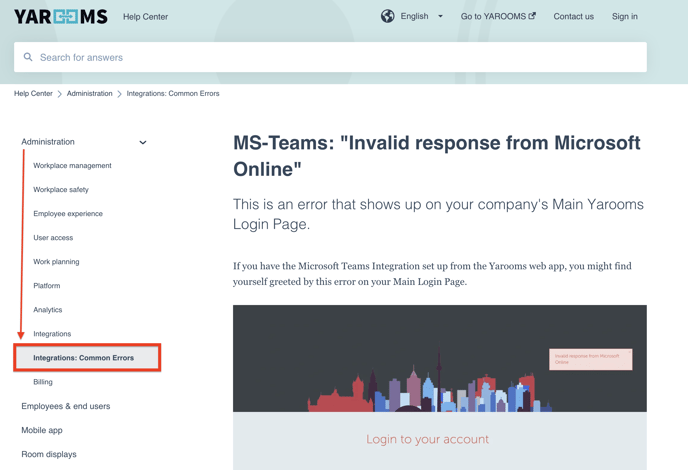This screenshot has height=470, width=688.
Task: Open Workplace safety section
Action: click(61, 190)
